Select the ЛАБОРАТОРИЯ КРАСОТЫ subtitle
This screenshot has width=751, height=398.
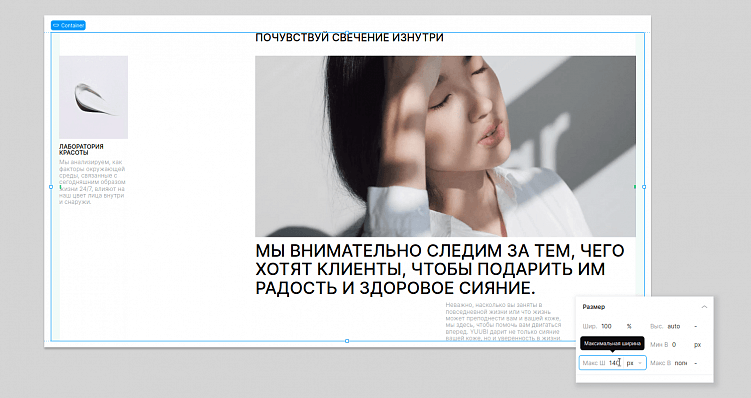point(81,149)
